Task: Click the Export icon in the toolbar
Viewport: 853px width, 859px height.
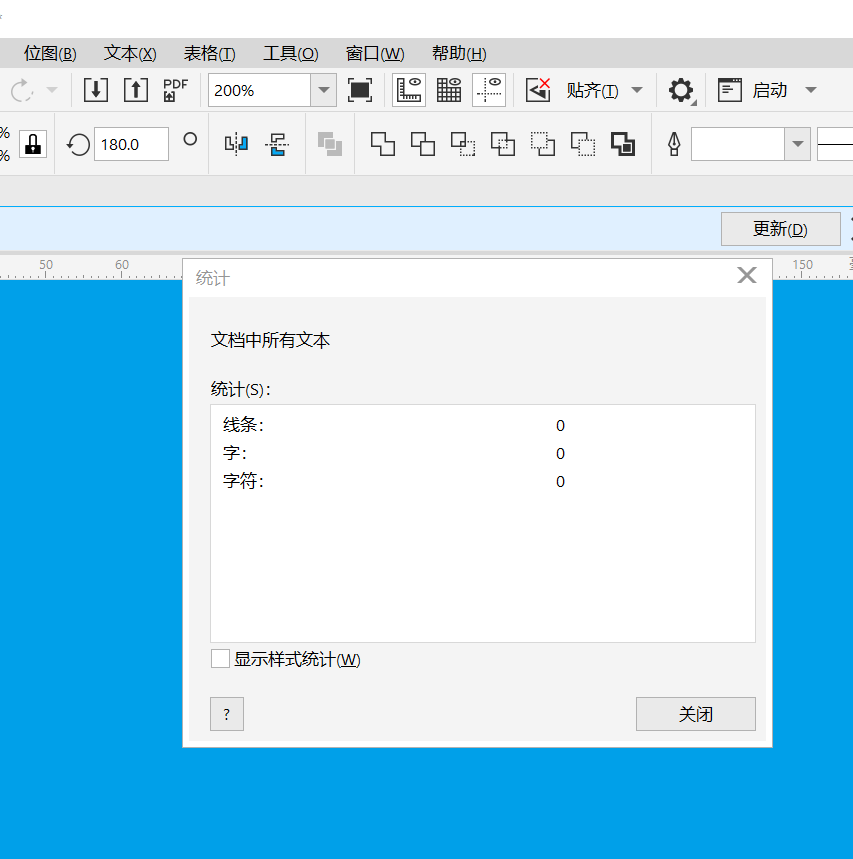Action: pyautogui.click(x=136, y=90)
